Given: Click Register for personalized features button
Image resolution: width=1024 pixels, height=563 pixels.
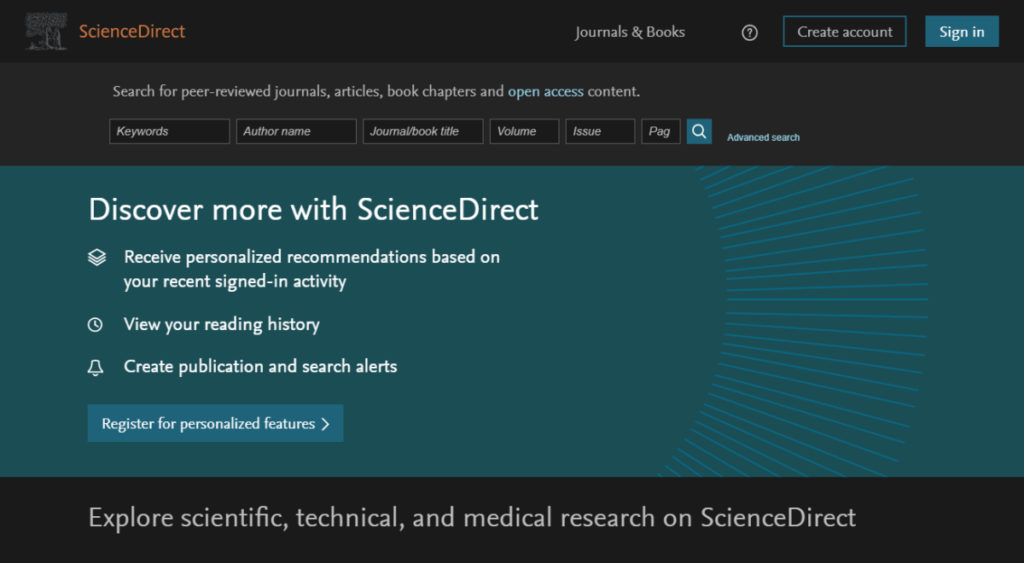Looking at the screenshot, I should pos(216,423).
